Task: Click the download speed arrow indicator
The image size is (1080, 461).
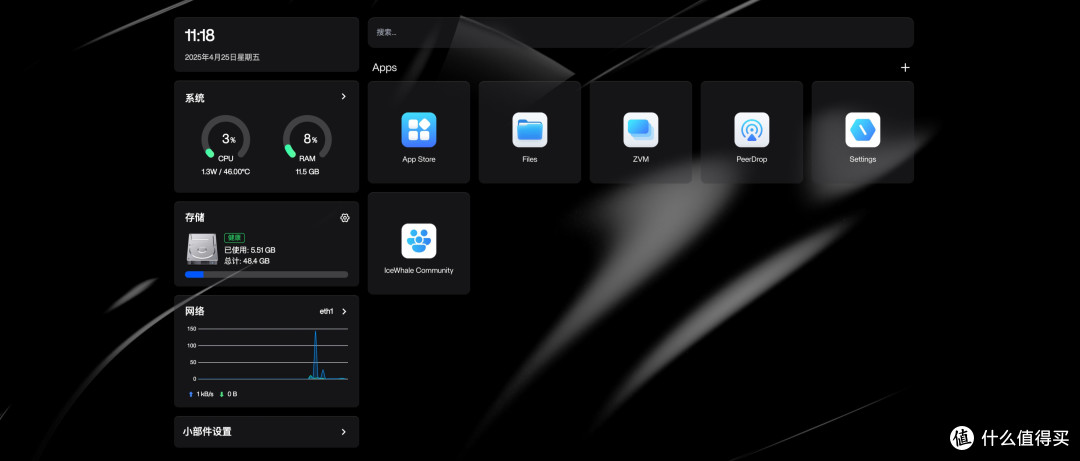Action: tap(222, 394)
